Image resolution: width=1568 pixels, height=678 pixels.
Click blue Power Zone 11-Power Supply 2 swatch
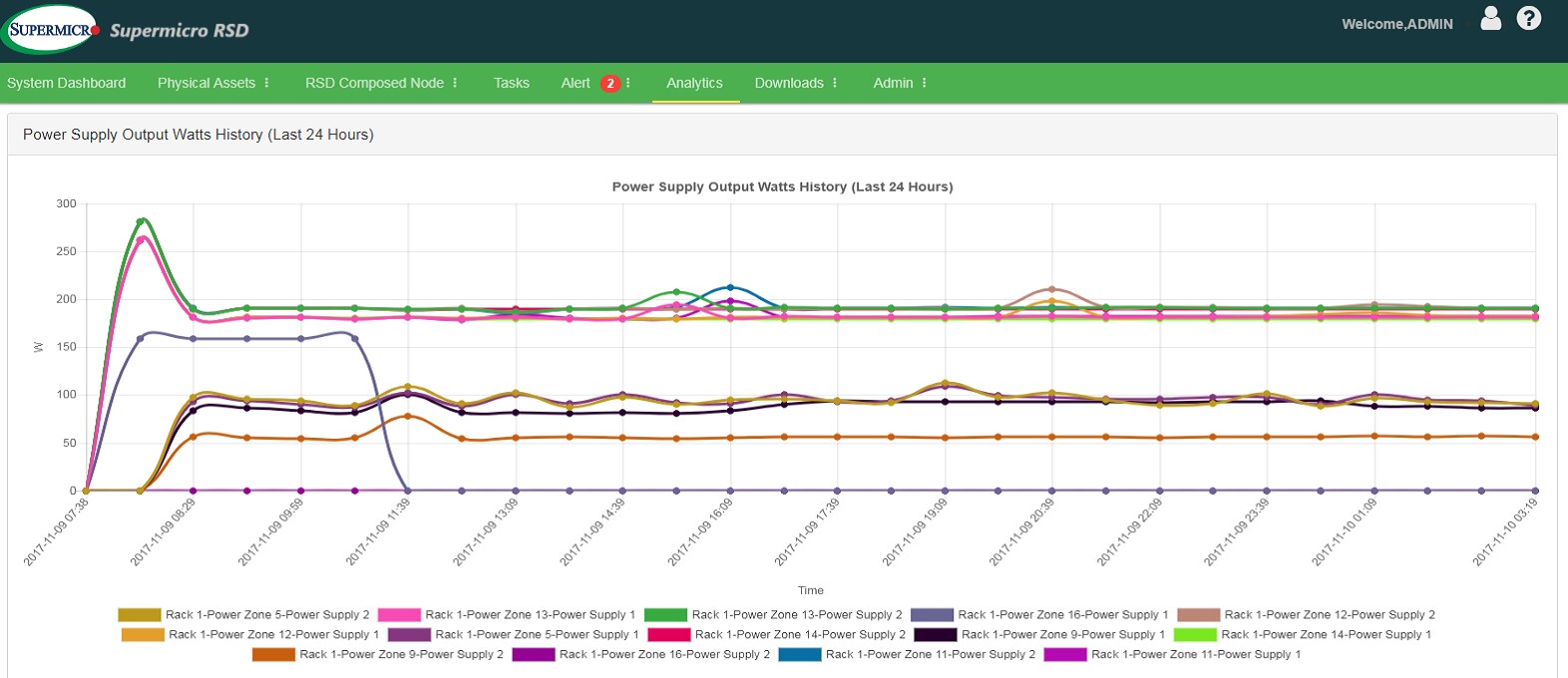[x=799, y=655]
